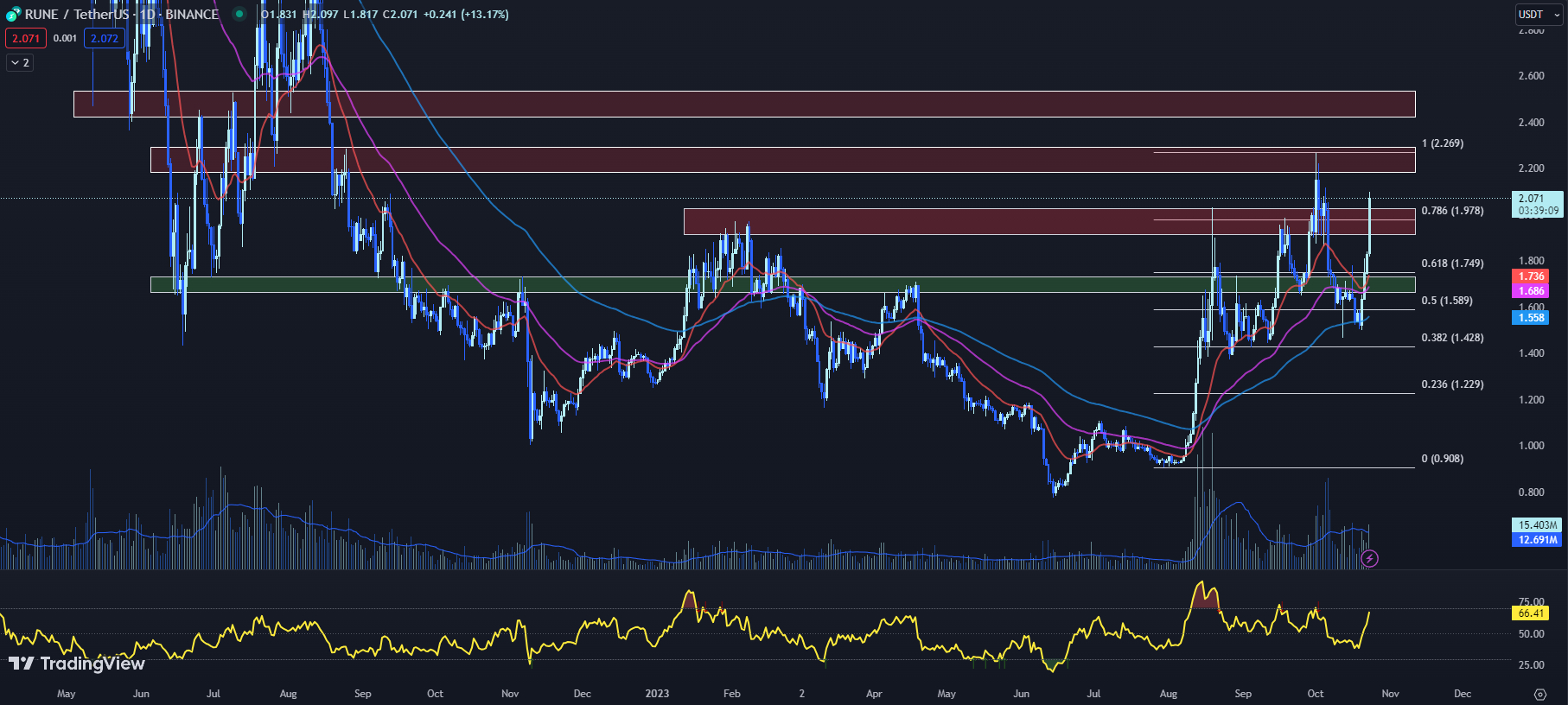1568x705 pixels.
Task: Open chart settings gear icon
Action: (x=1540, y=694)
